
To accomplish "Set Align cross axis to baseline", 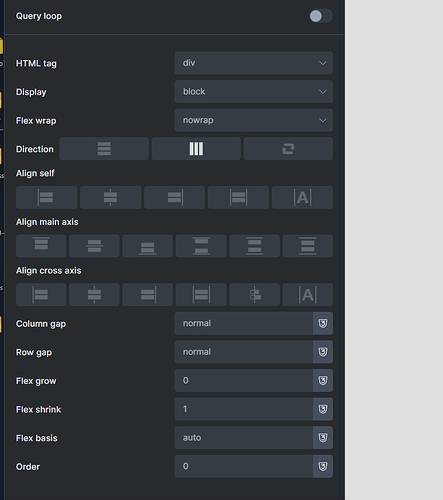I will pos(308,295).
